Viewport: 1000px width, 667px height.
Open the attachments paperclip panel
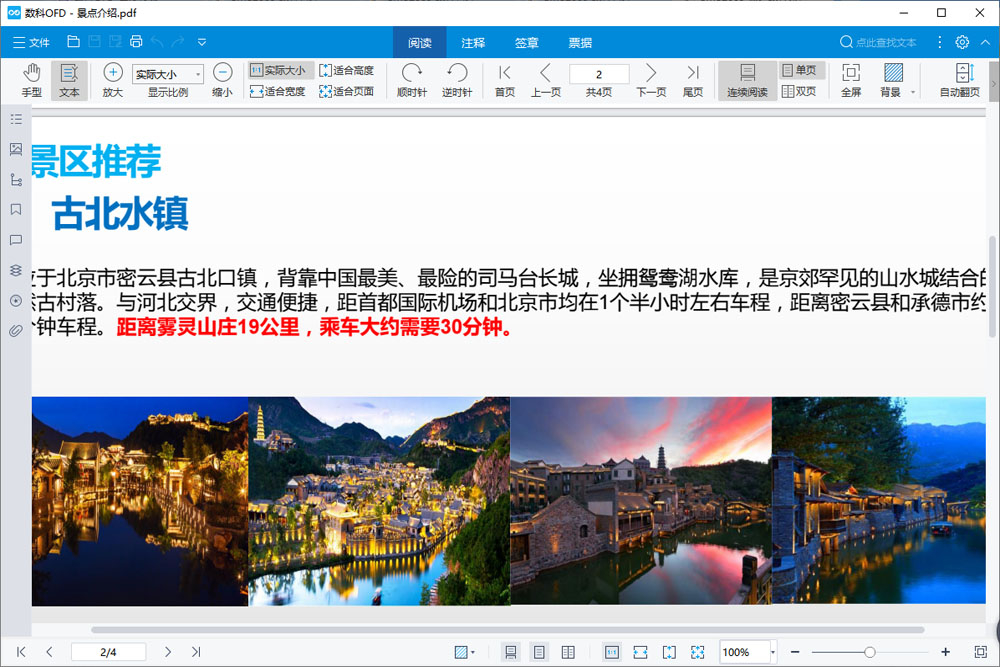click(16, 330)
